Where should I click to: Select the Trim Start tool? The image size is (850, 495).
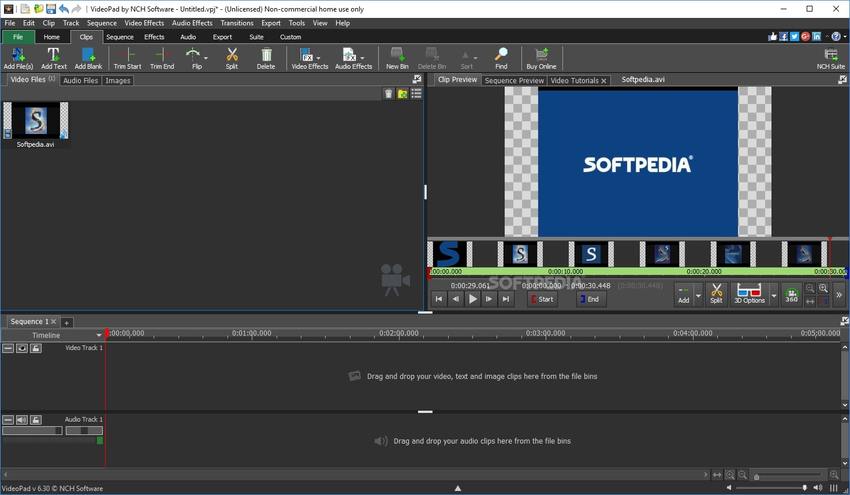(127, 58)
